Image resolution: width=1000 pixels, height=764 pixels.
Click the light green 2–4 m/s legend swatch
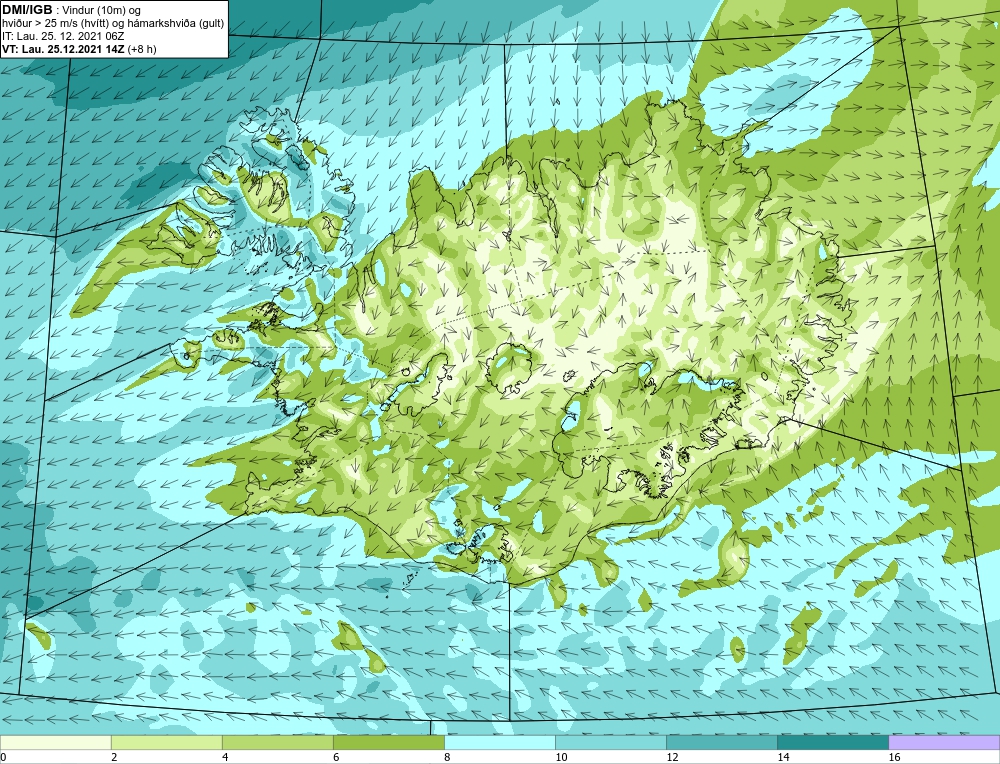(x=166, y=742)
